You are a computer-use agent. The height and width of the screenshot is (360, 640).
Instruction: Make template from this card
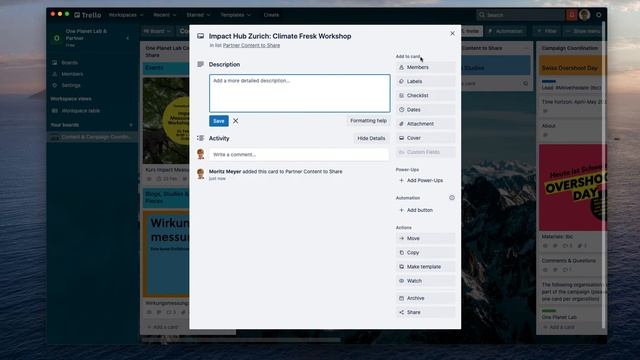[x=425, y=267]
